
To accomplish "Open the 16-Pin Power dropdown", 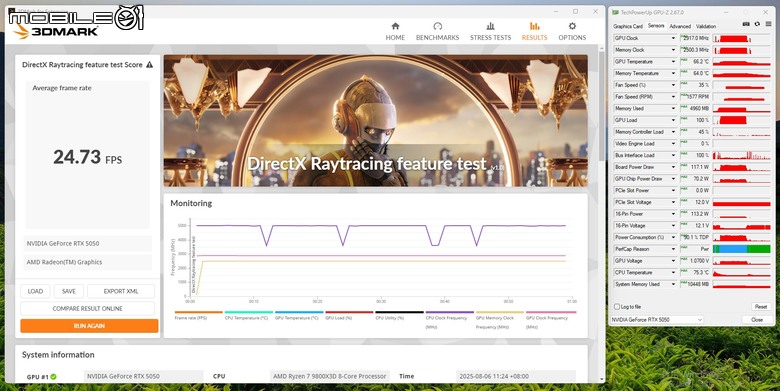I will click(674, 214).
